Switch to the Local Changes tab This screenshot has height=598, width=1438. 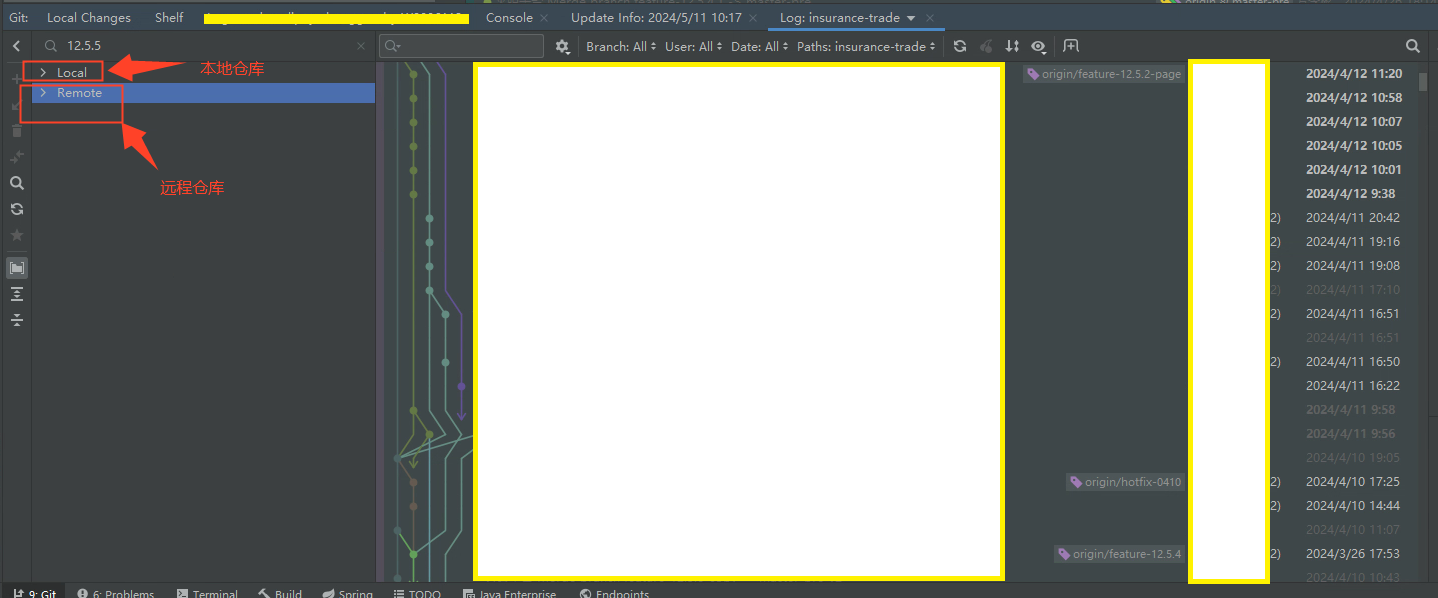pyautogui.click(x=89, y=18)
